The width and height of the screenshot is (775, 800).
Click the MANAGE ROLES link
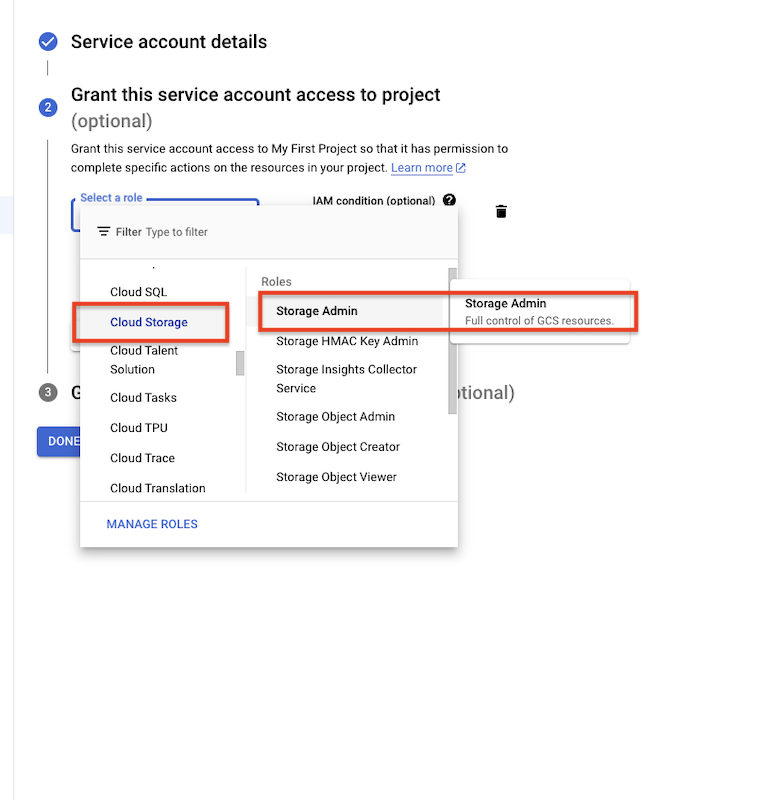click(x=152, y=524)
